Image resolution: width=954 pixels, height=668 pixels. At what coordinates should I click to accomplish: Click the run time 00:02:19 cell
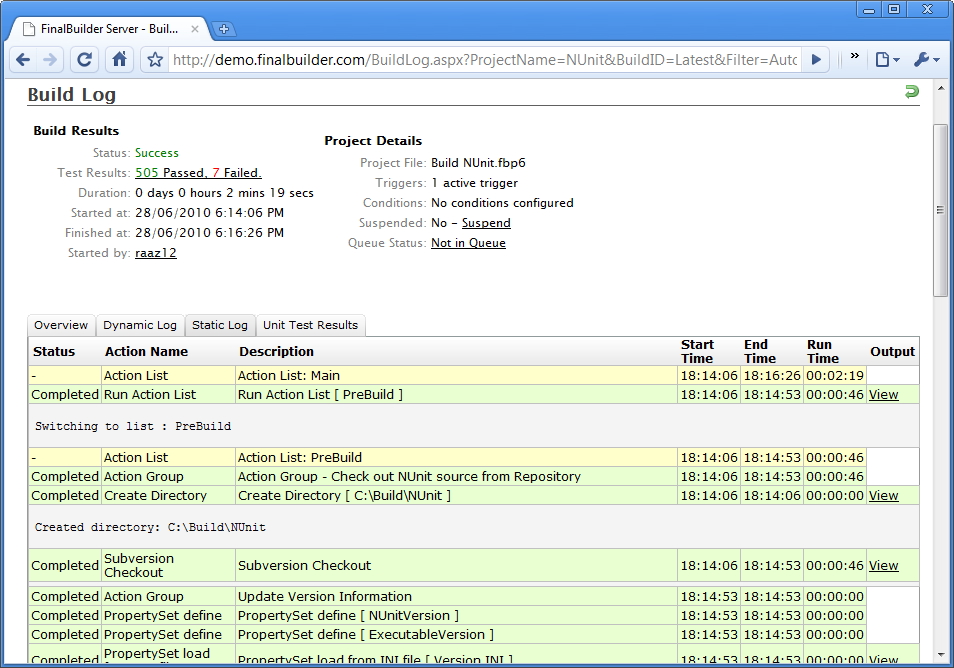pyautogui.click(x=835, y=375)
